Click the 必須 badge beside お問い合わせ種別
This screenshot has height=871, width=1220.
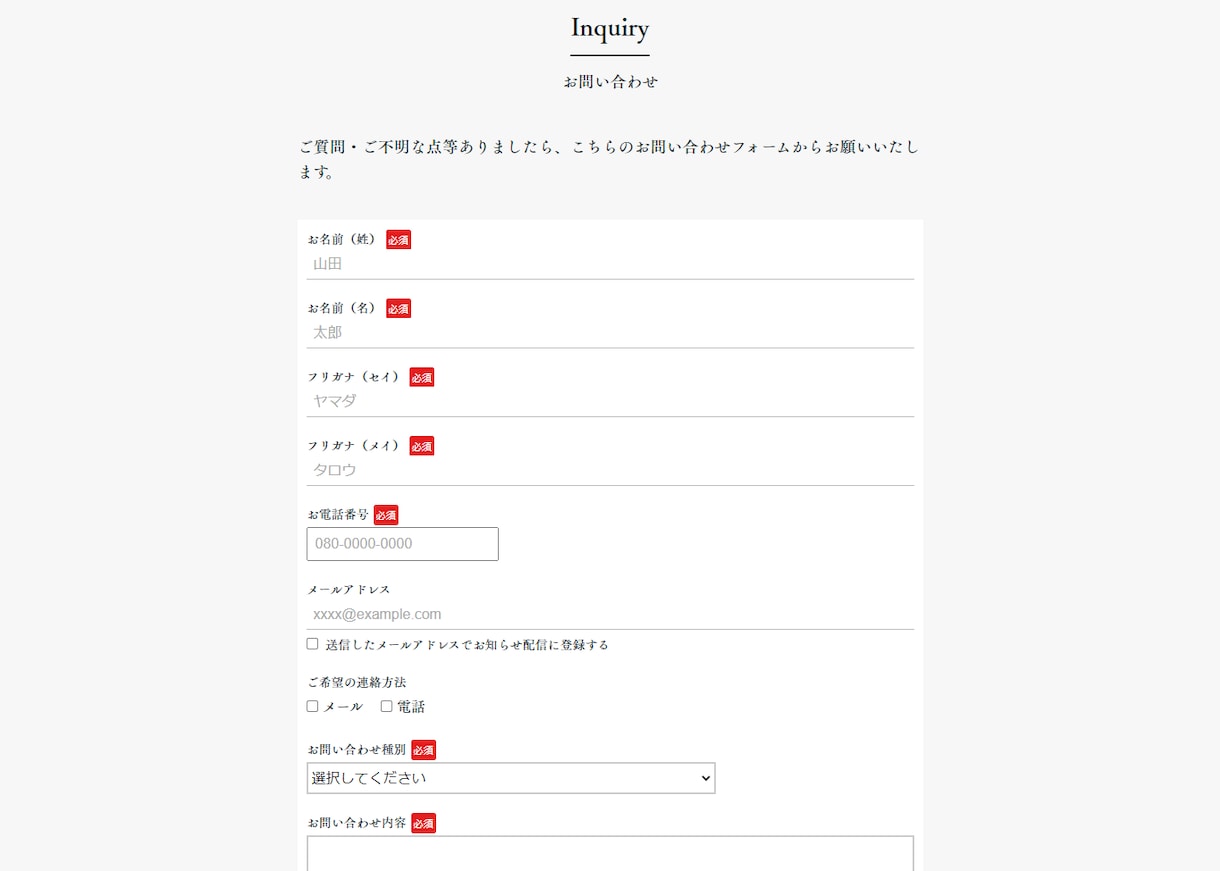424,750
